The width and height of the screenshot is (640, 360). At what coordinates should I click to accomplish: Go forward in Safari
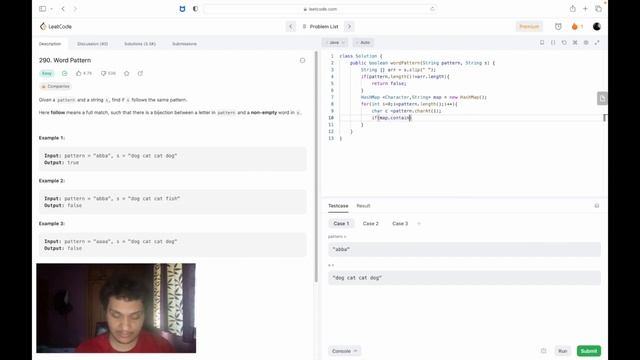[x=75, y=9]
